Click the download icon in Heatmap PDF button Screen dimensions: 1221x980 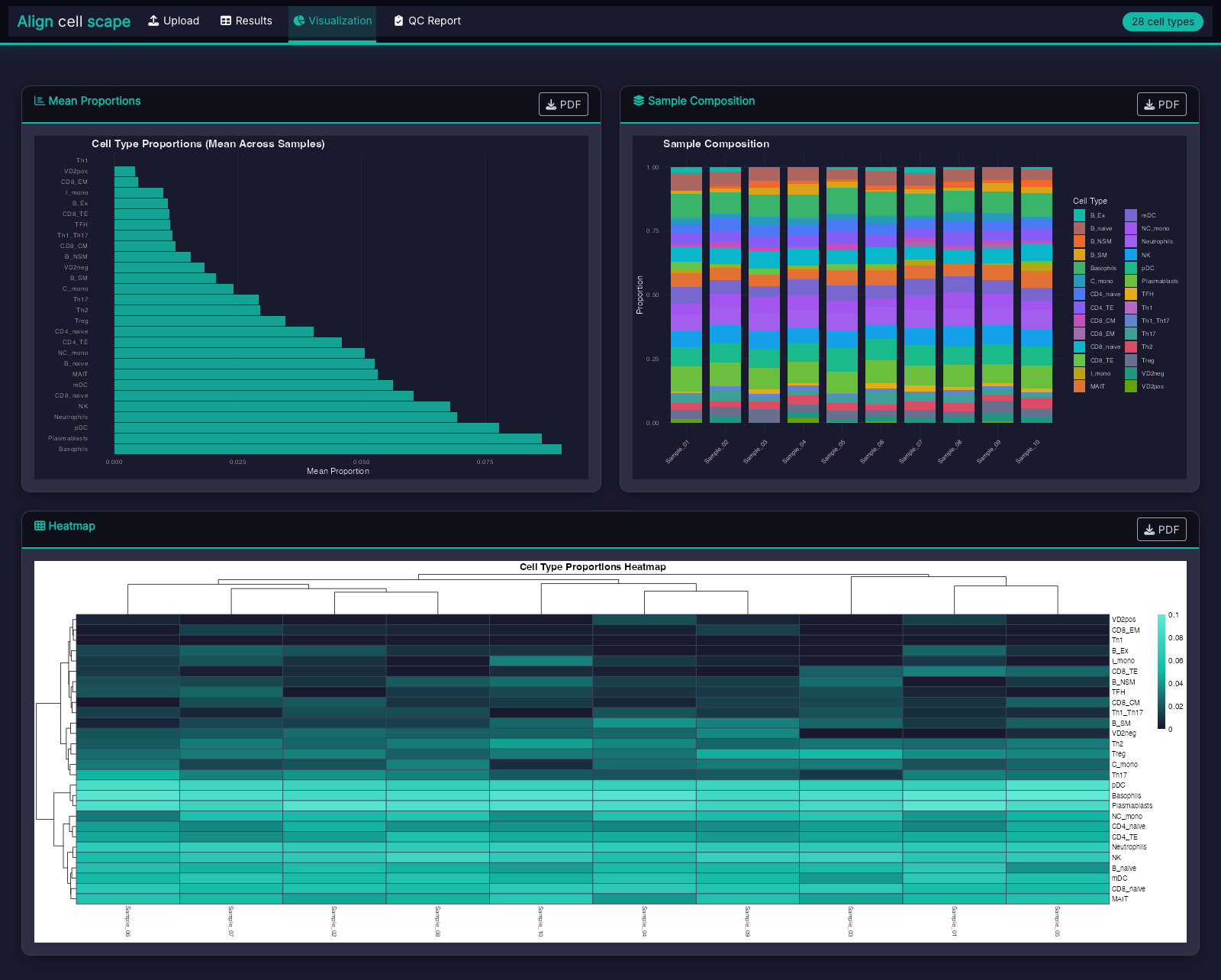pos(1149,529)
